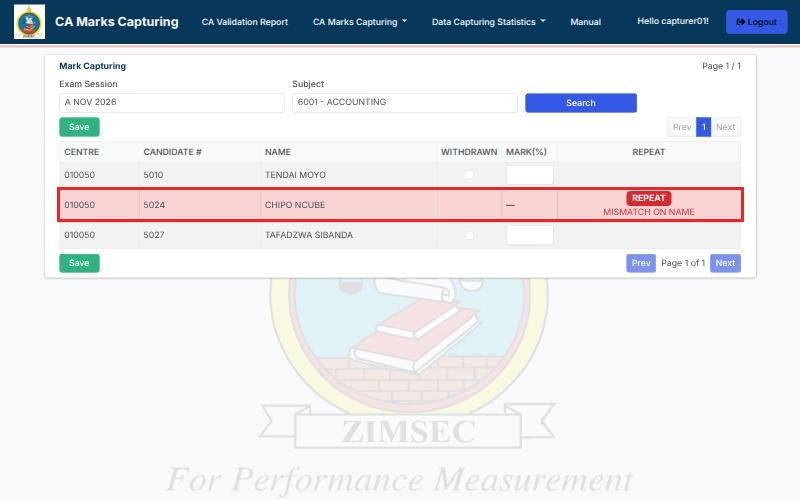Image resolution: width=800 pixels, height=500 pixels.
Task: Focus the mark field for Tafadzwa Sibanda
Action: 530,235
